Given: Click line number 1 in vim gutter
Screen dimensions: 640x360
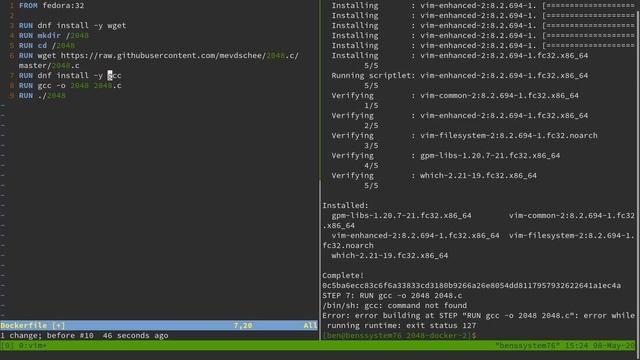Looking at the screenshot, I should pyautogui.click(x=12, y=6).
